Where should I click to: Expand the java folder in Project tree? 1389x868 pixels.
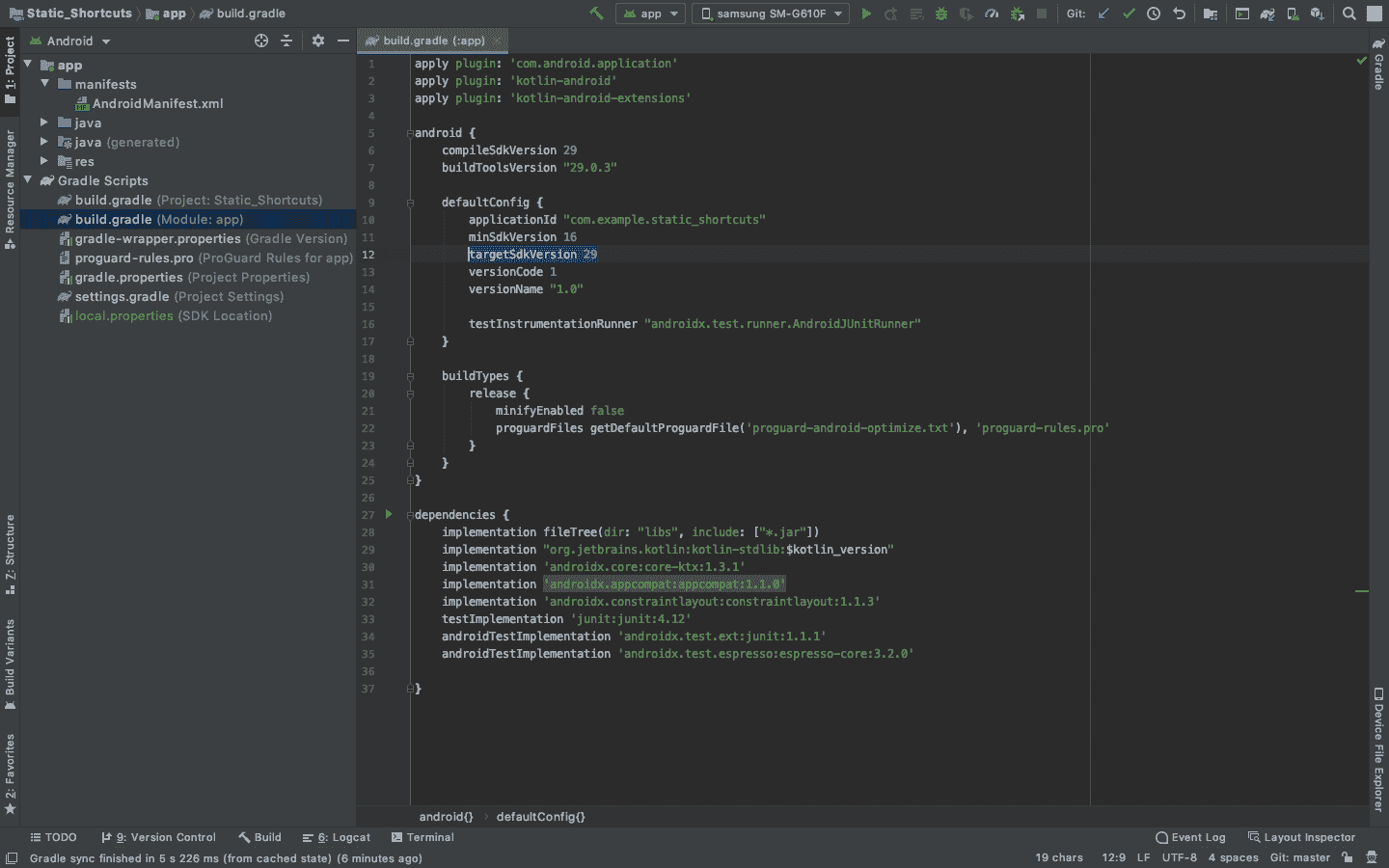pyautogui.click(x=43, y=122)
